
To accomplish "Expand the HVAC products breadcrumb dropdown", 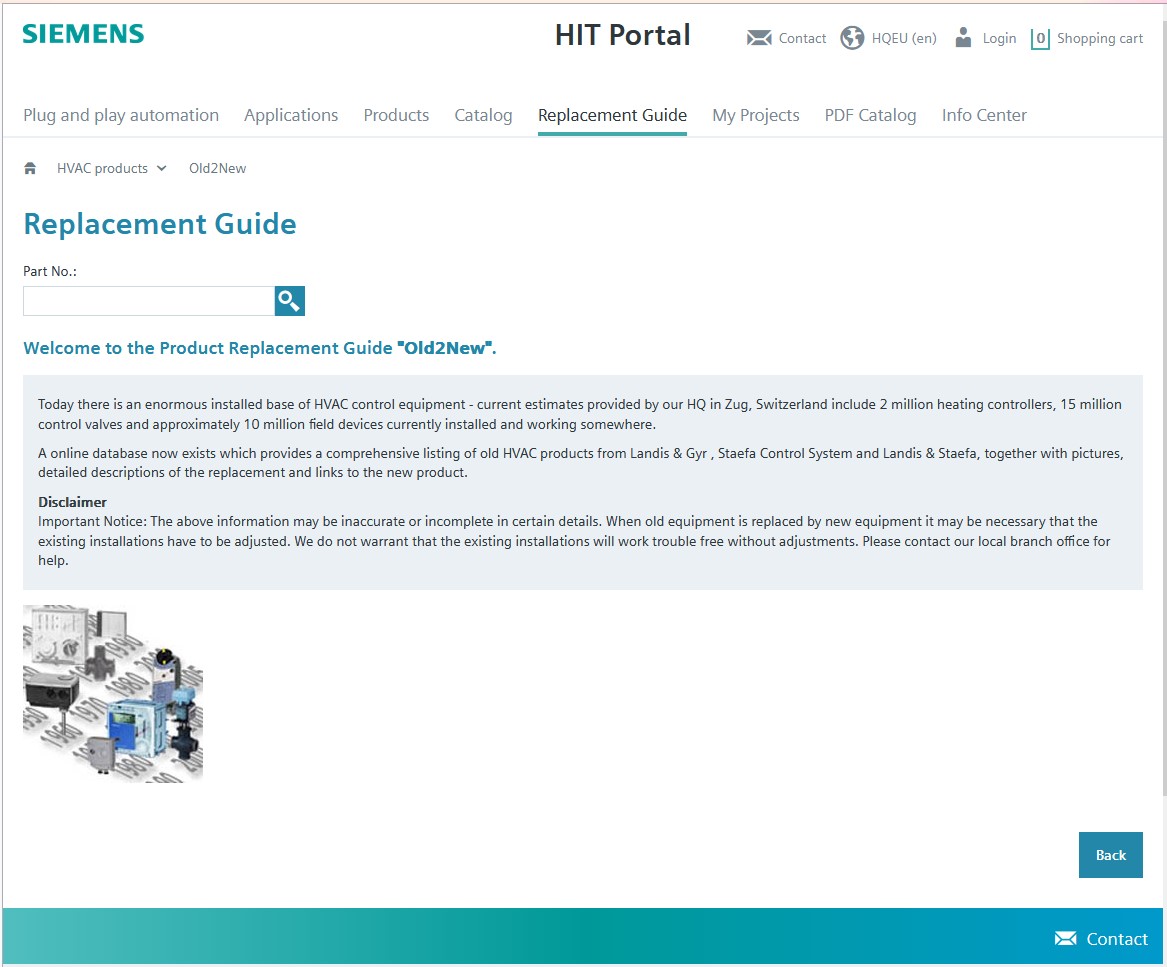I will pyautogui.click(x=161, y=168).
